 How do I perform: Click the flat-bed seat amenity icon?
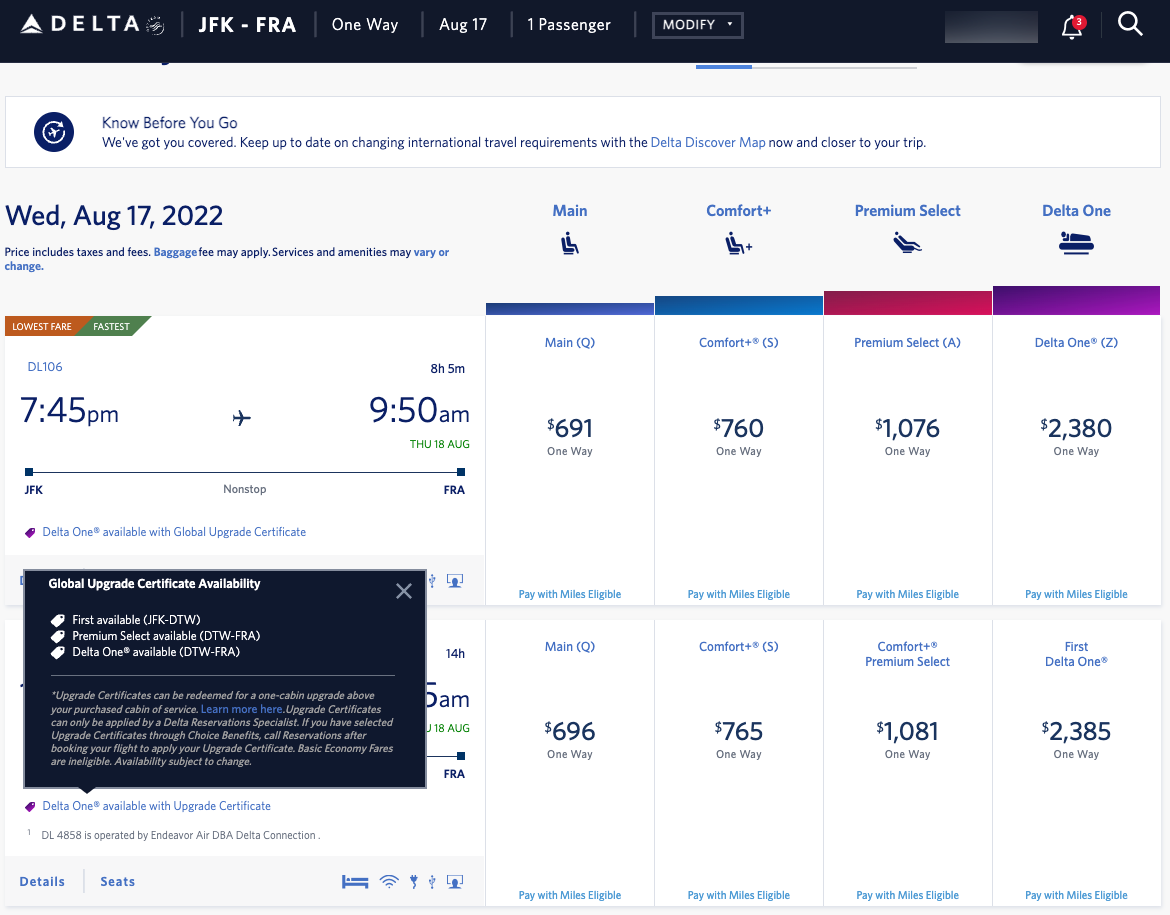point(354,881)
